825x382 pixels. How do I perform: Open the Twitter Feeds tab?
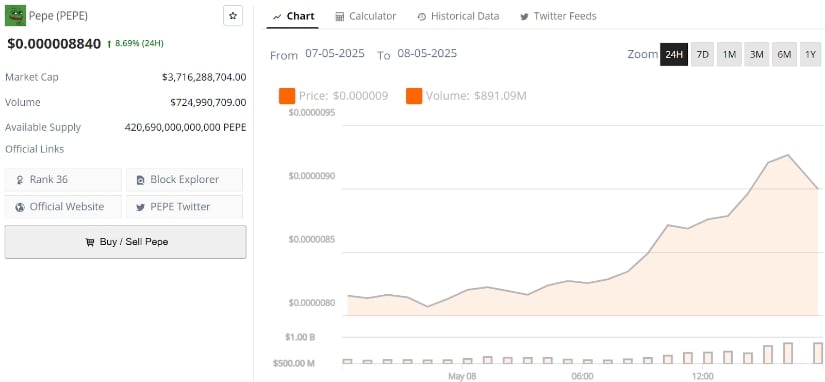coord(558,16)
